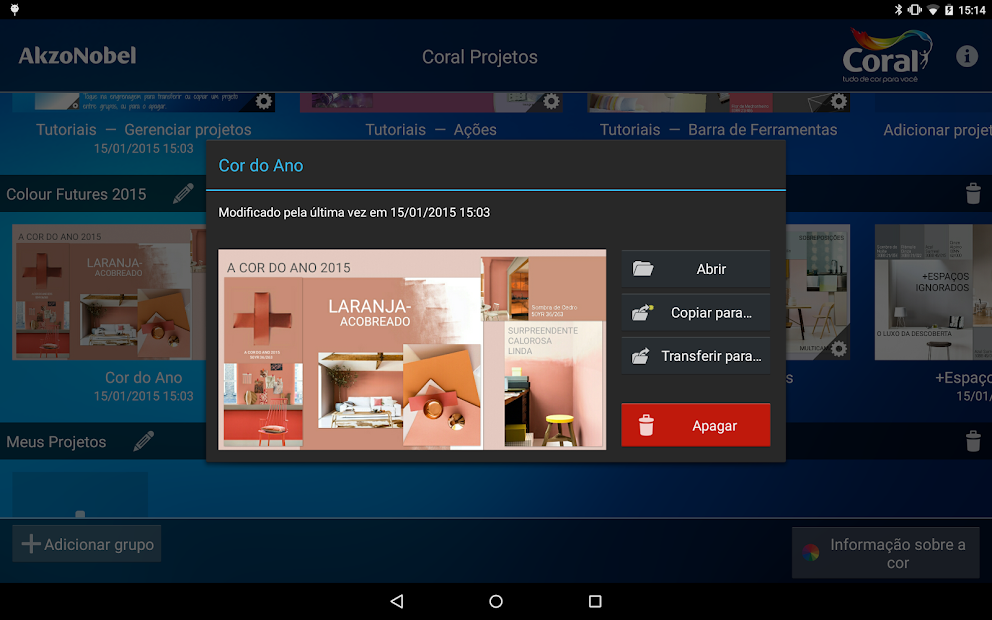
Task: Edit the Meus Projetos group name
Action: [144, 441]
